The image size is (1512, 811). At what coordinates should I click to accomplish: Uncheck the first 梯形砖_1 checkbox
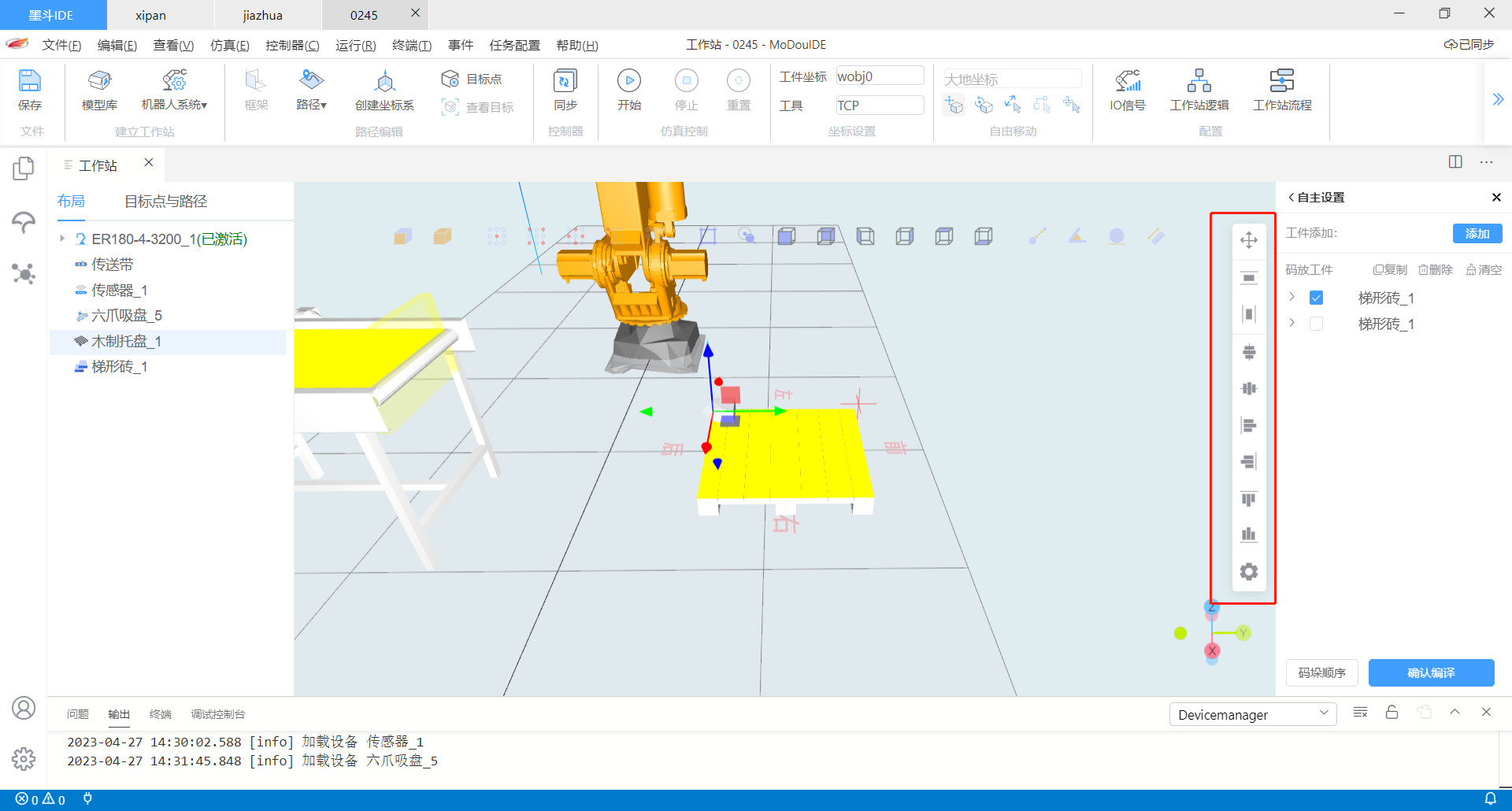(1316, 298)
